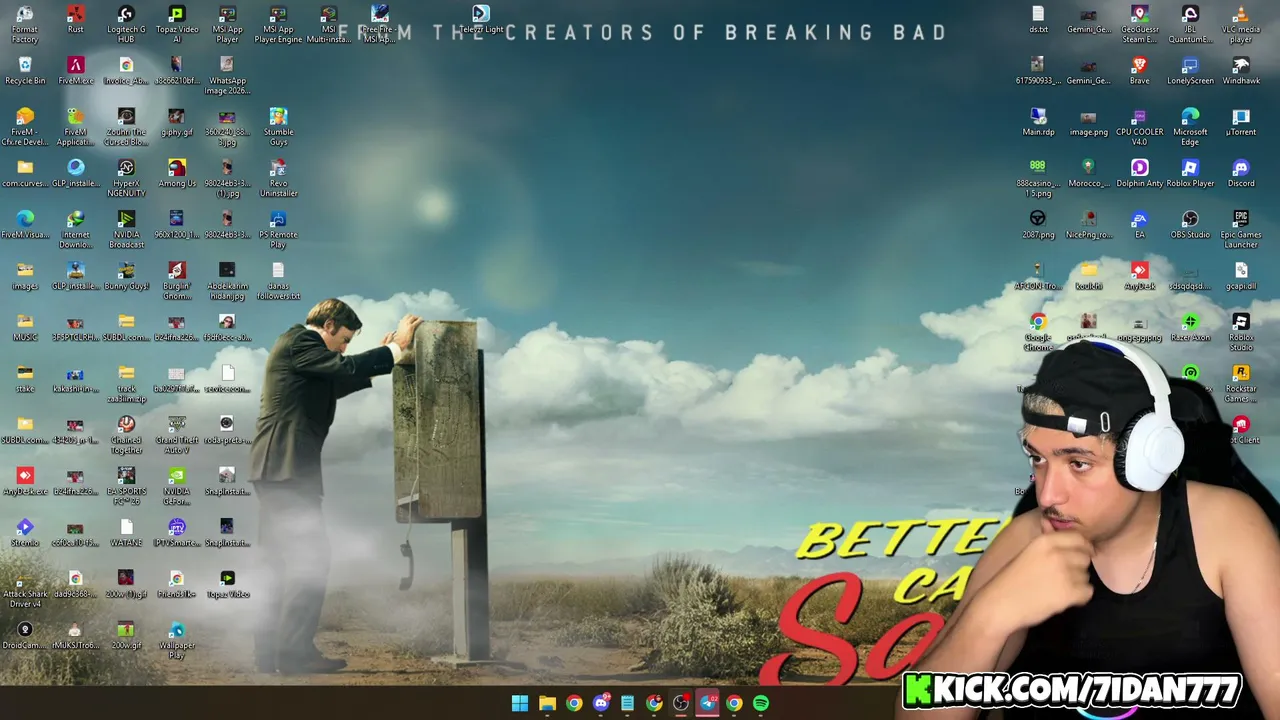Select danas followers.txt file
Image resolution: width=1280 pixels, height=720 pixels.
(x=278, y=281)
